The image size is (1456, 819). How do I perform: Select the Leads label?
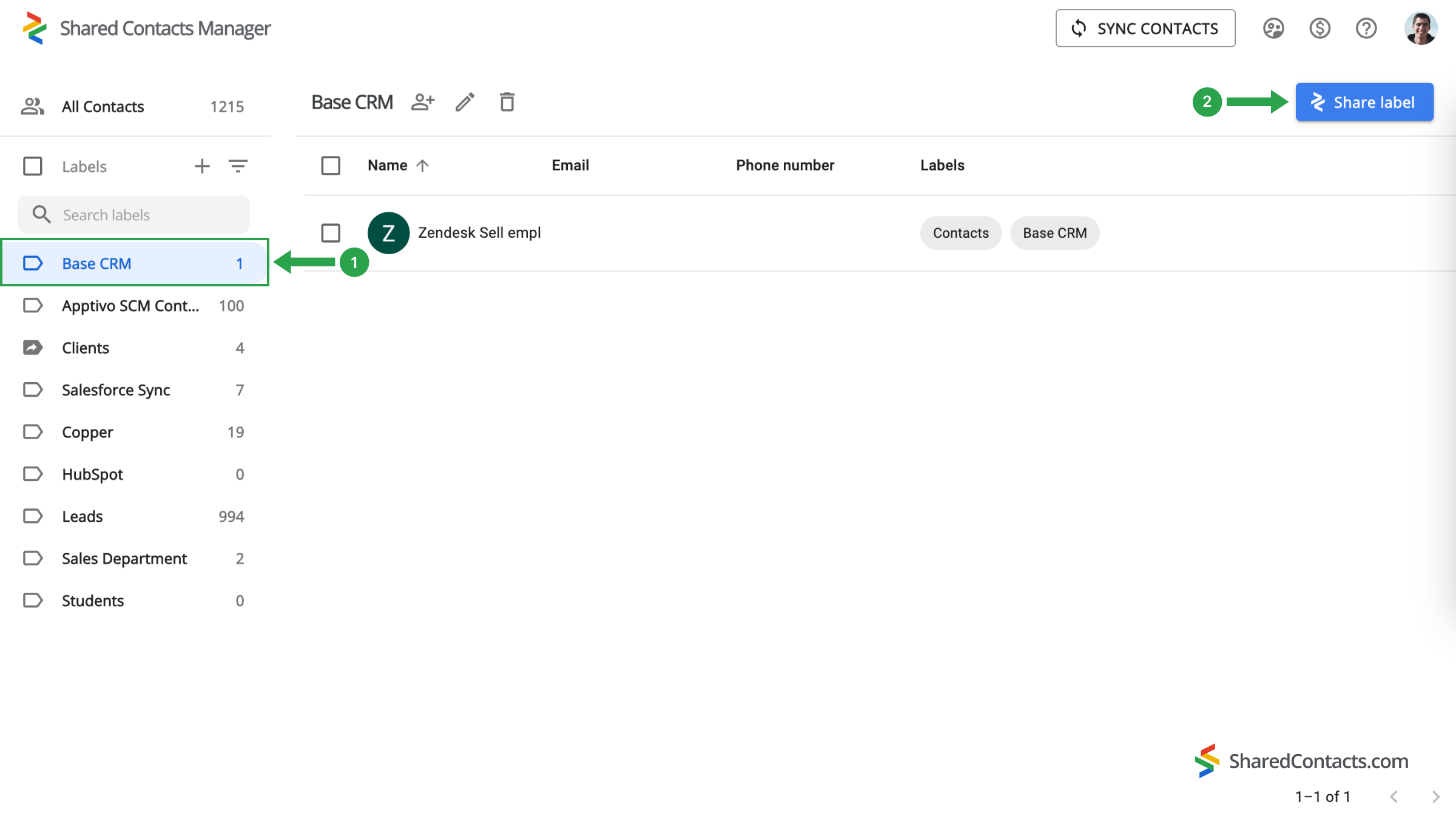tap(135, 516)
